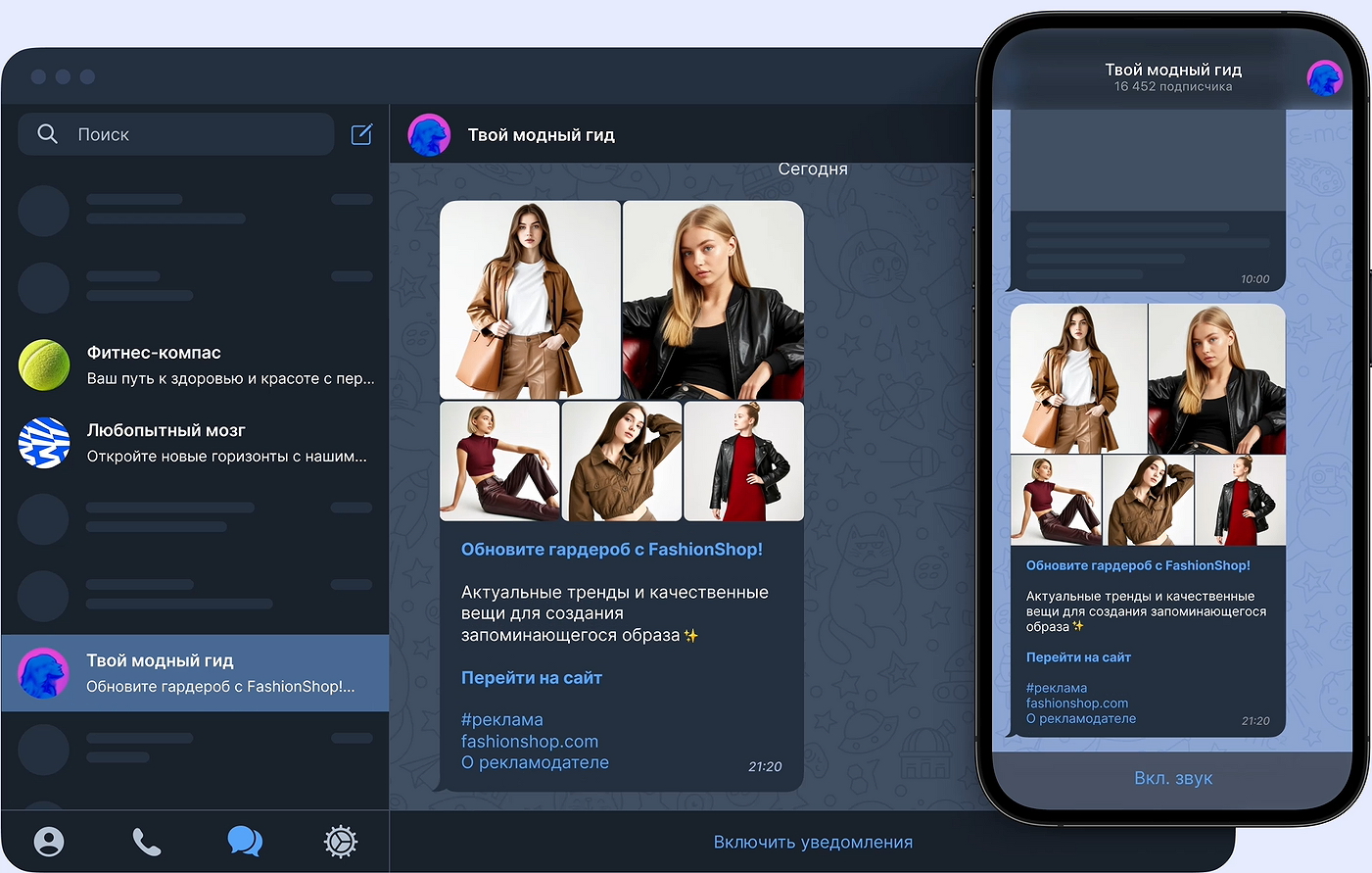Click 21:20 timestamp in desktop post
Image resolution: width=1372 pixels, height=873 pixels.
point(765,766)
